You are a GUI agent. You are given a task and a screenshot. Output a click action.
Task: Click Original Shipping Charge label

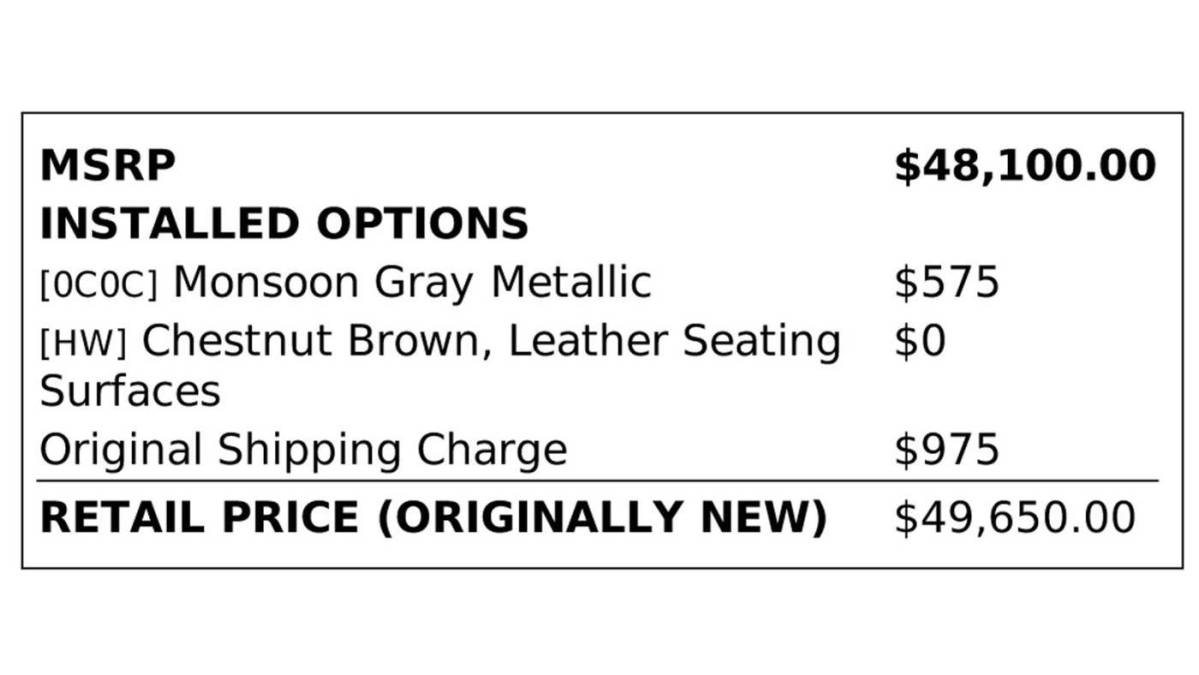[304, 450]
